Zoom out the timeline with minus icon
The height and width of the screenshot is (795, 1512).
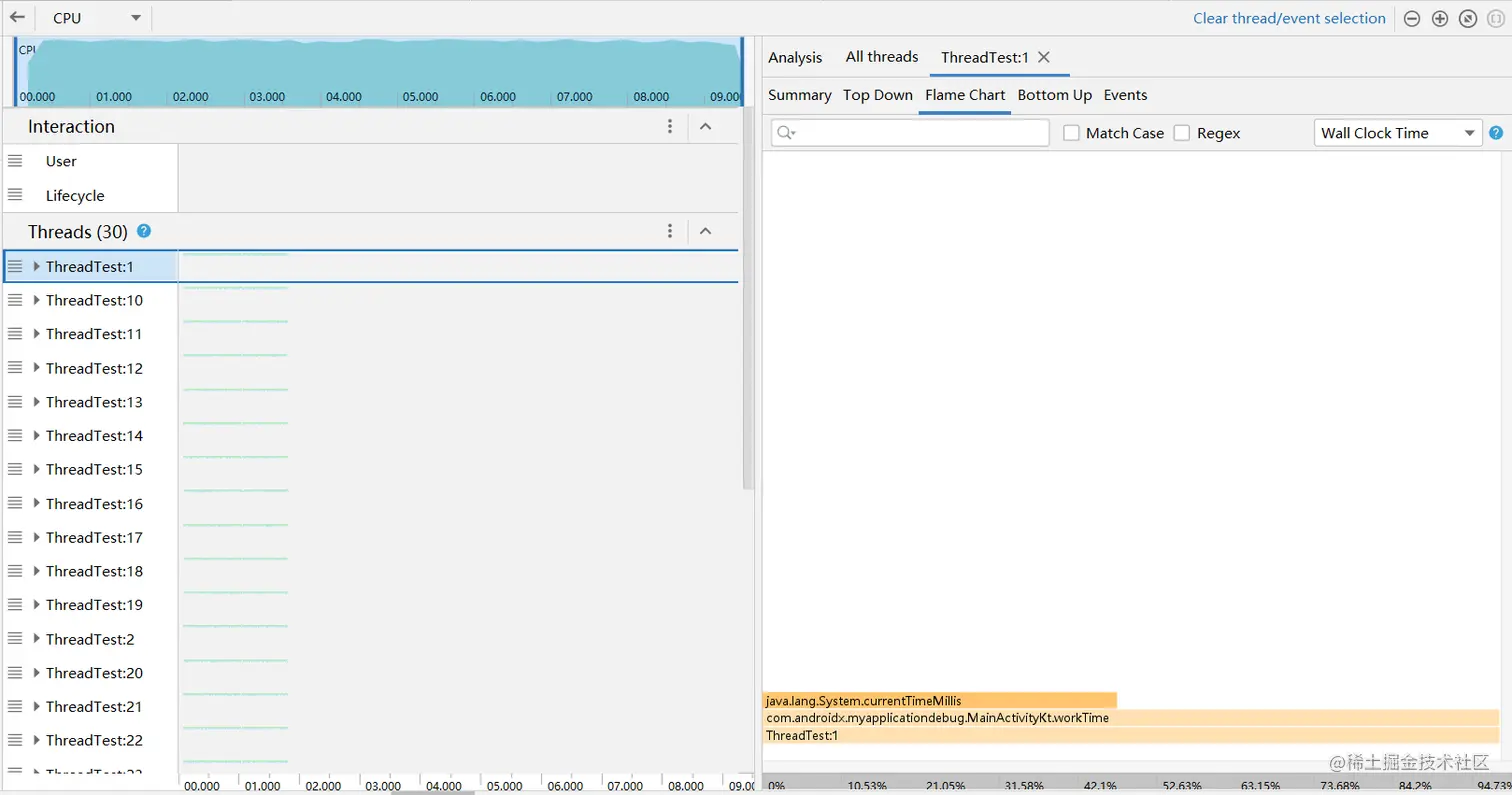[x=1412, y=18]
